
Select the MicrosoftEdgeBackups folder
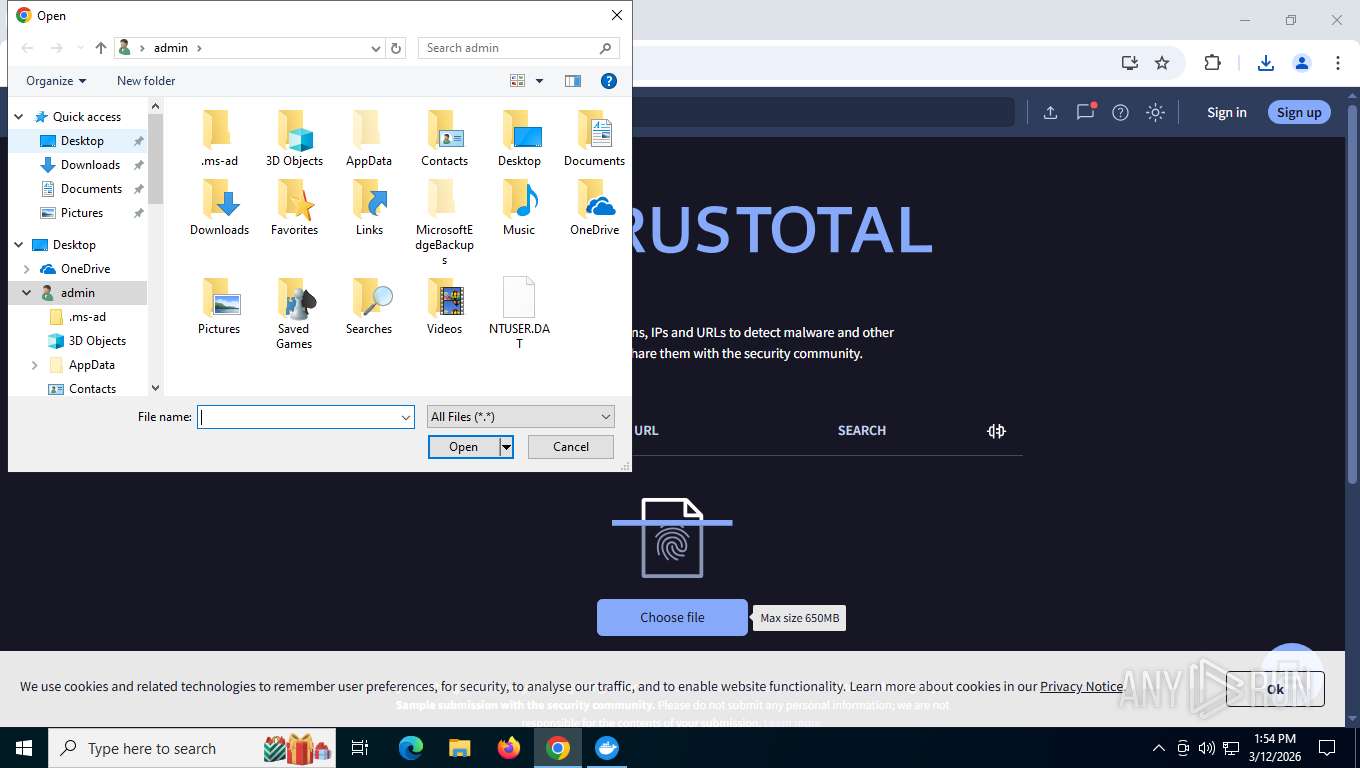pos(444,223)
